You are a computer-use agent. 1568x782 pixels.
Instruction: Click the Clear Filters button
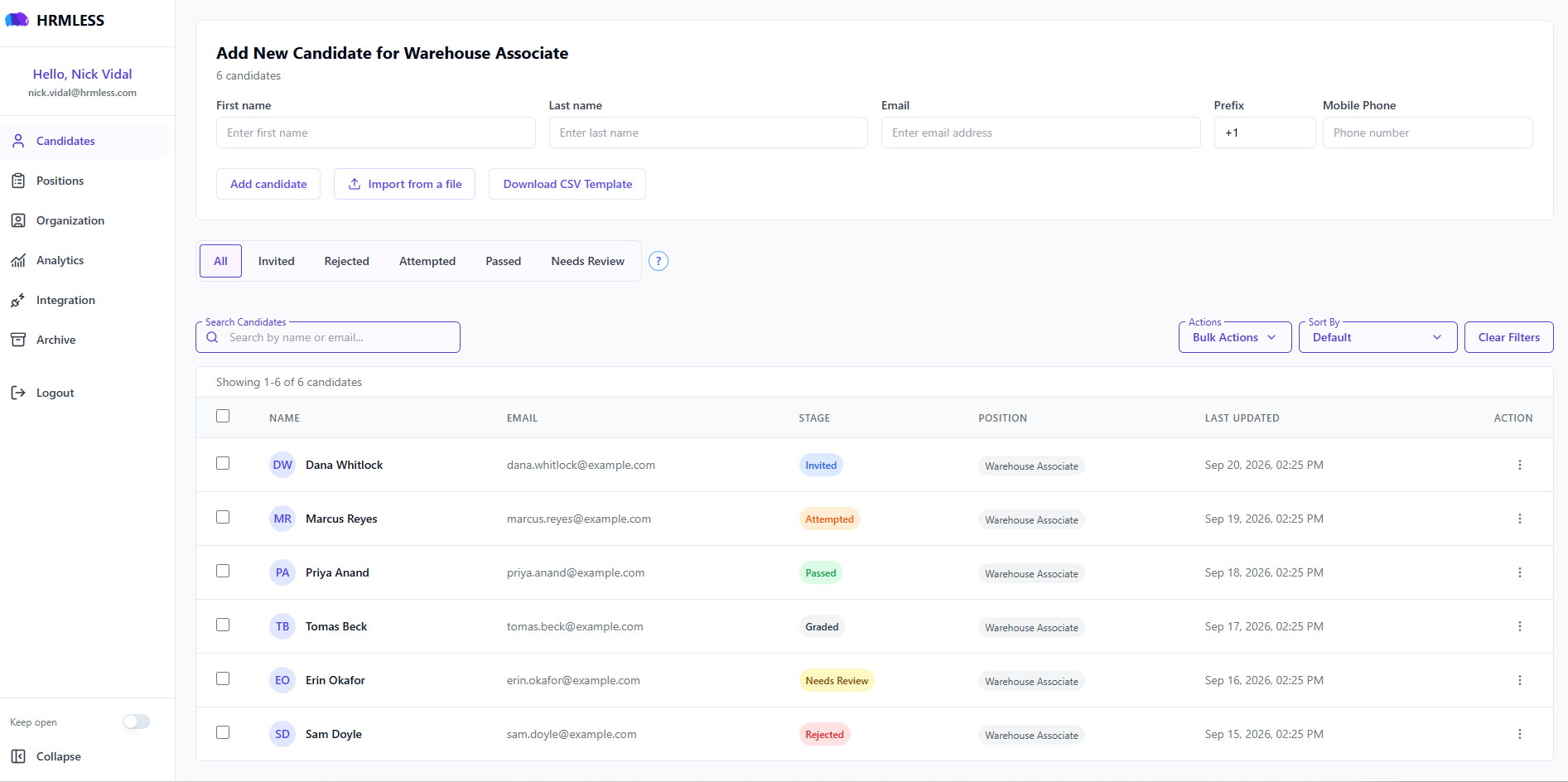1508,337
